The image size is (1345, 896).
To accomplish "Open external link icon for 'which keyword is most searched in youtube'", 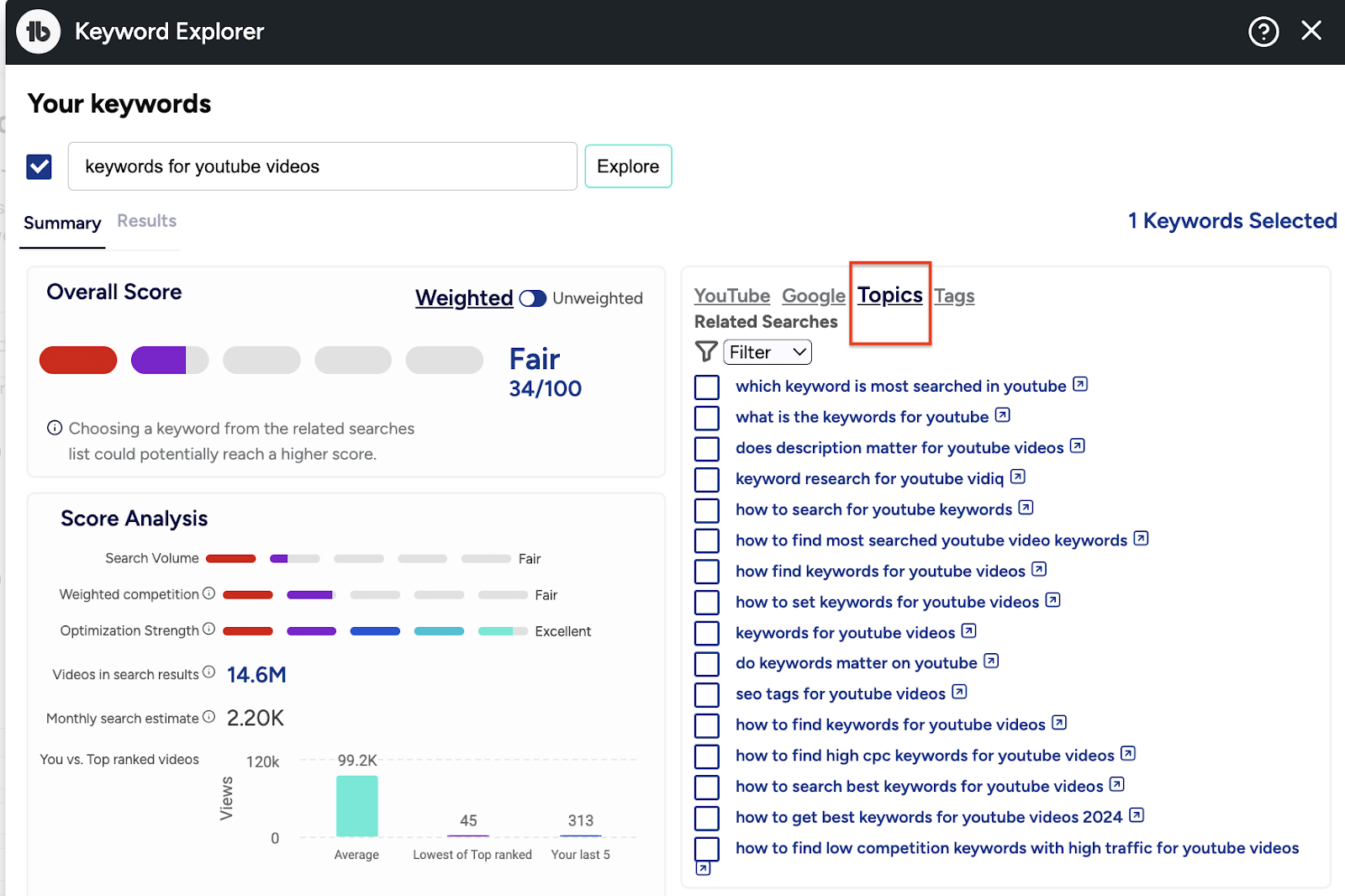I will pos(1080,384).
